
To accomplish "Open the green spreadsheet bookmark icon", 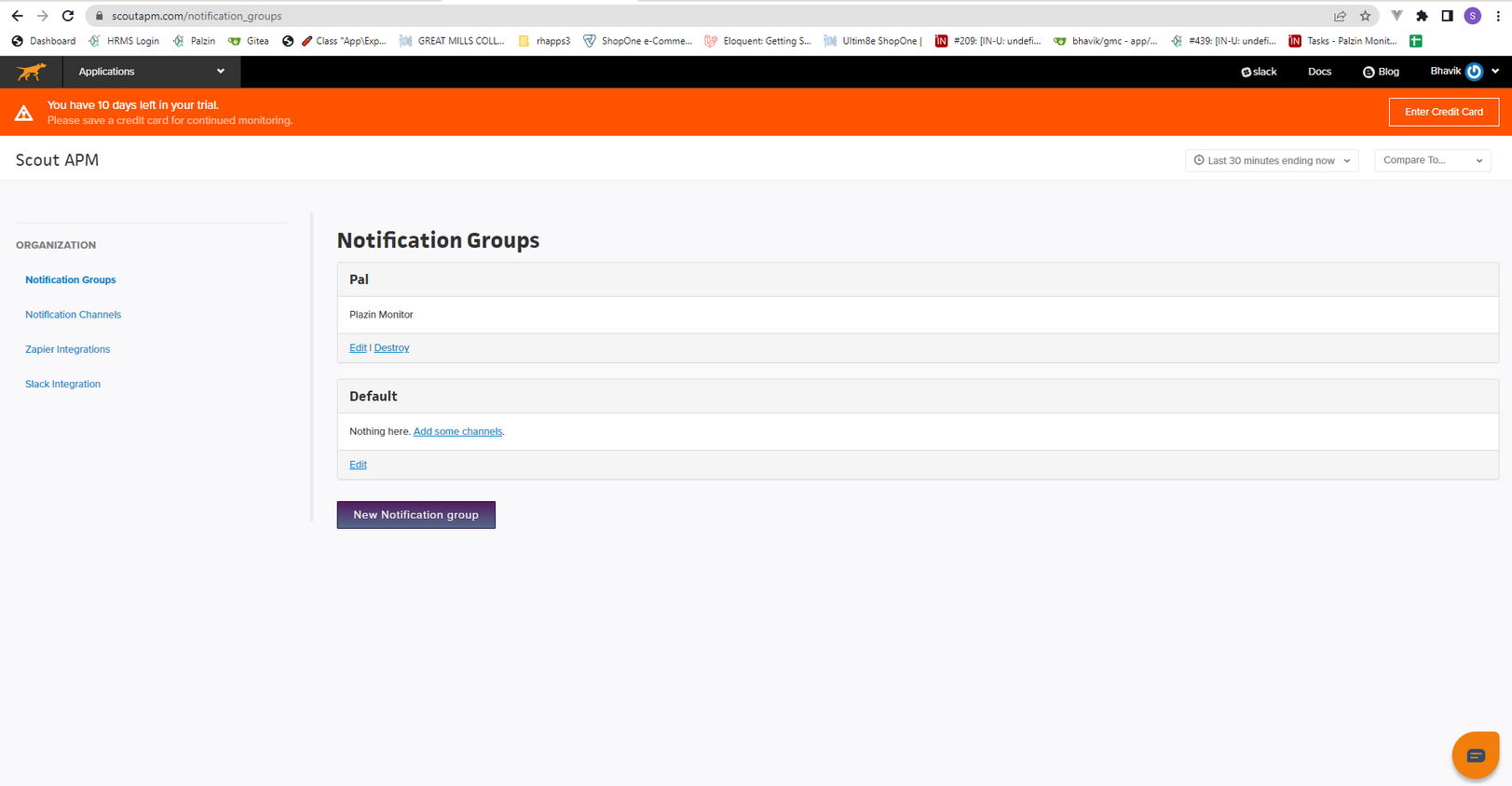I will coord(1416,41).
